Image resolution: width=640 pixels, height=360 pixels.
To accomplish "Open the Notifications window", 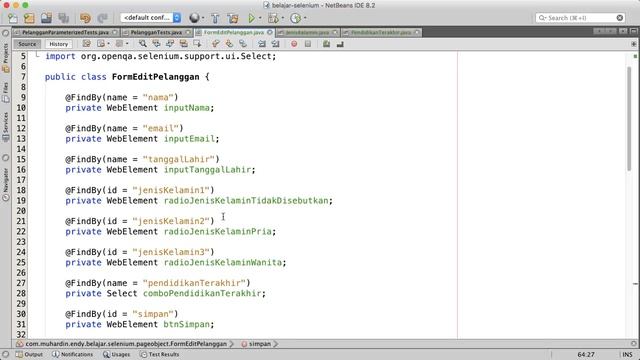I will pos(72,354).
